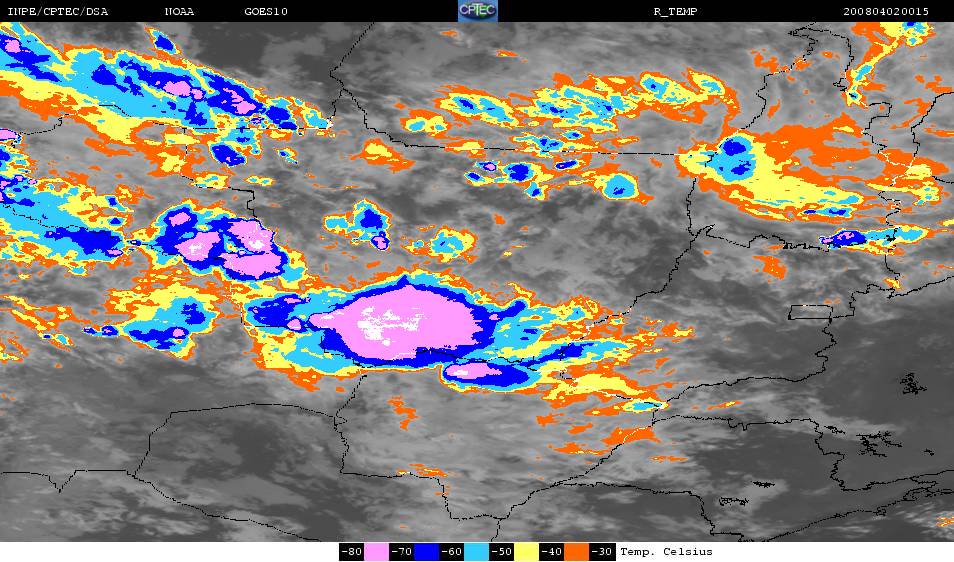Click the cyan legend swatch after -60
This screenshot has height=562, width=954.
476,552
